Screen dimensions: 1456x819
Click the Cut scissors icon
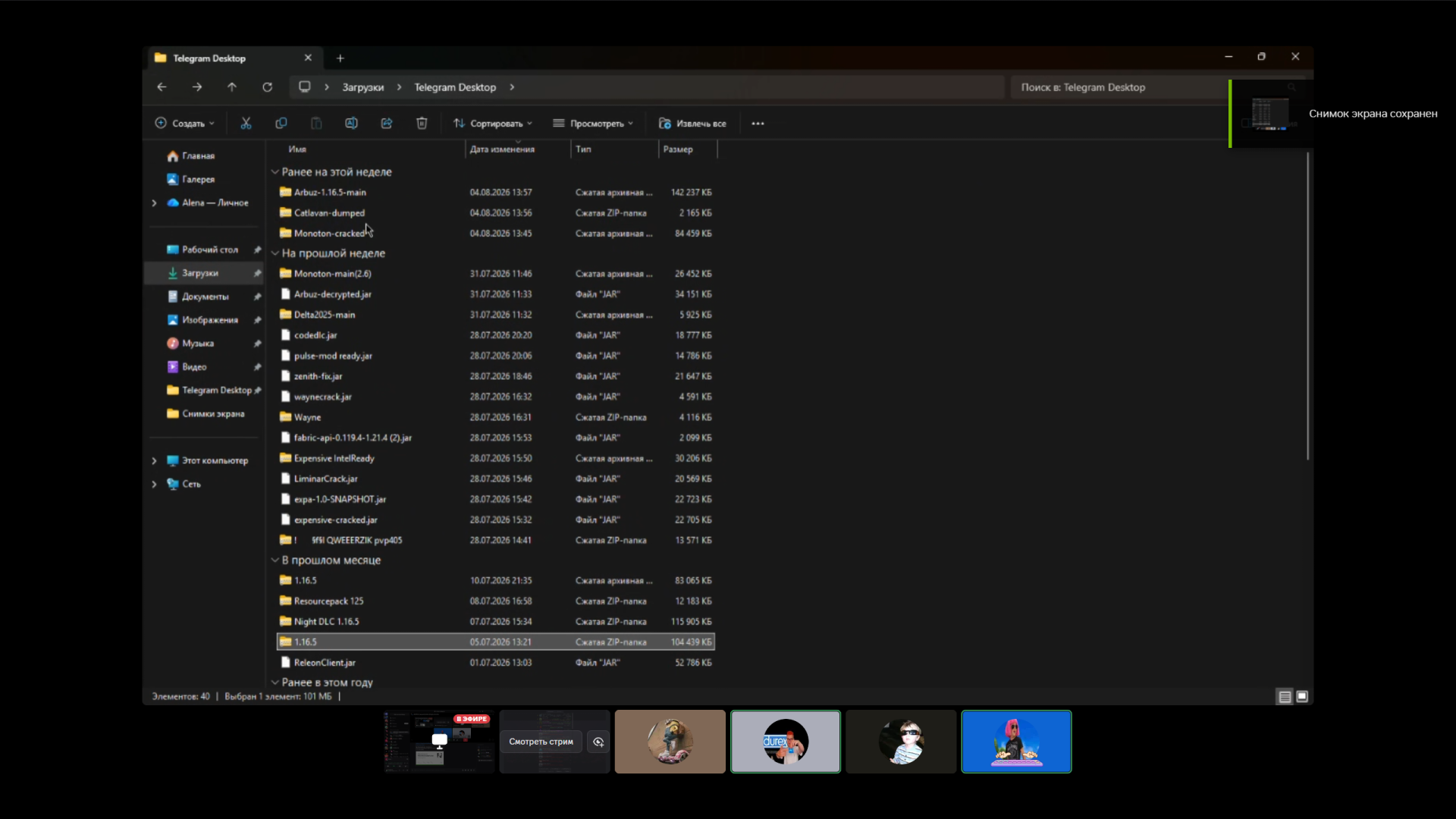(246, 123)
